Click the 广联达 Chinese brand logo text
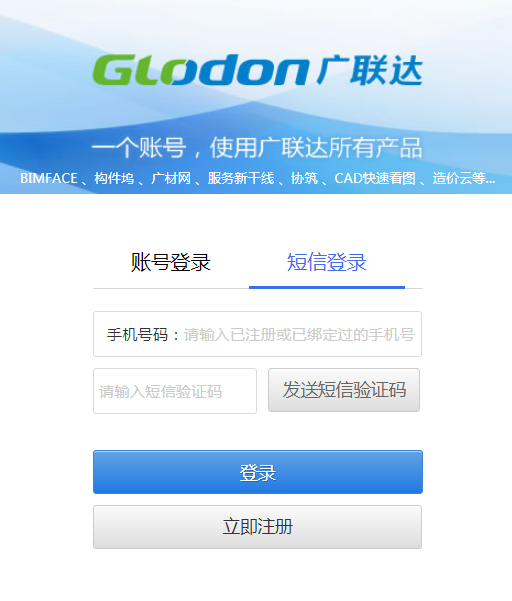The width and height of the screenshot is (512, 601). (x=369, y=70)
